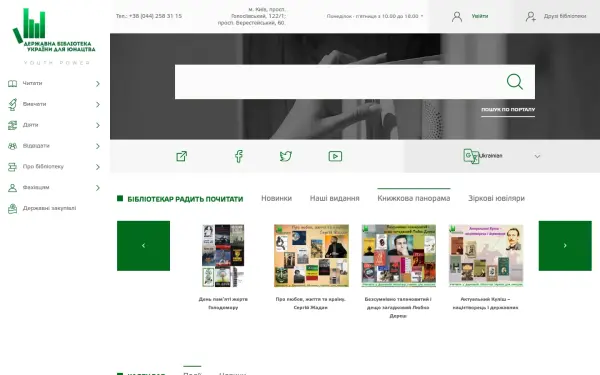Click the icon beside Державні закупівлі

[13, 209]
